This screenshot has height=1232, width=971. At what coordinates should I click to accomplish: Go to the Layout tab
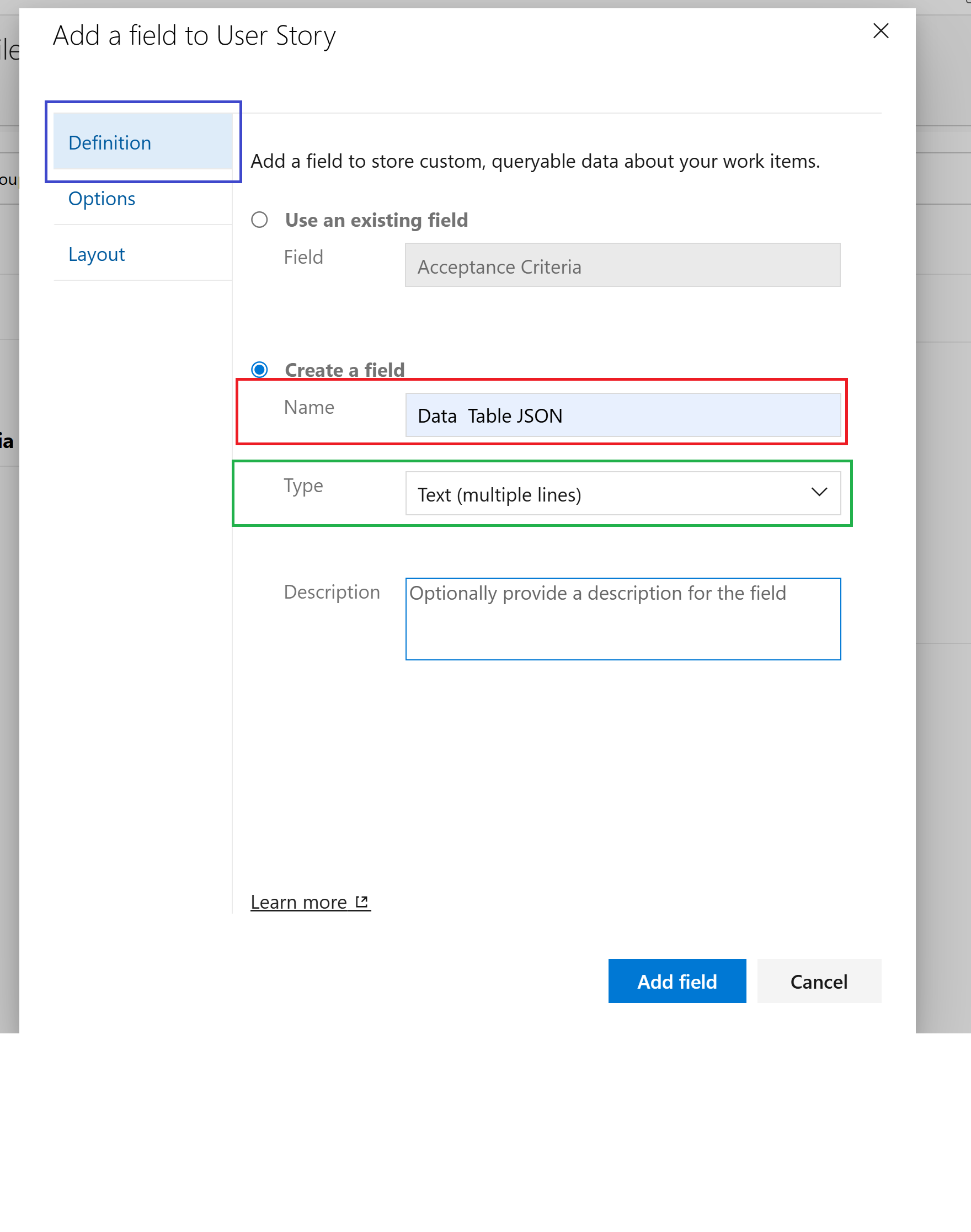tap(97, 254)
